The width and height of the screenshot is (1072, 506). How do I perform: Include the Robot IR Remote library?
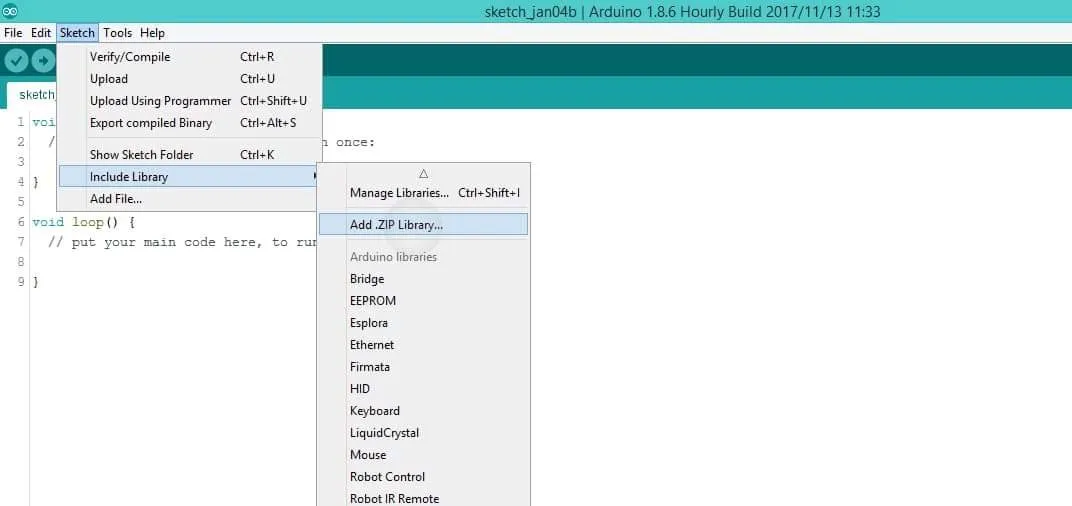click(x=424, y=498)
